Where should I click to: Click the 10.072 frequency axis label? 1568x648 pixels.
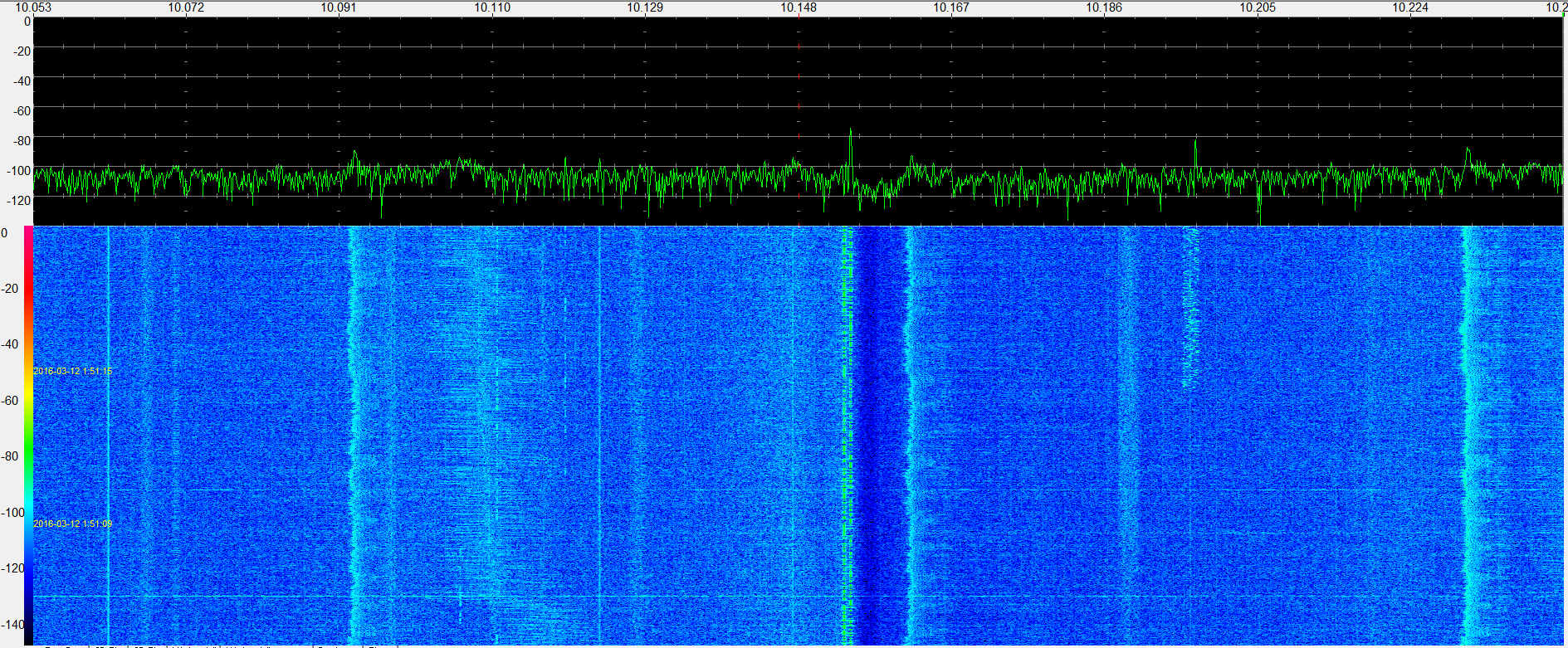[x=186, y=7]
